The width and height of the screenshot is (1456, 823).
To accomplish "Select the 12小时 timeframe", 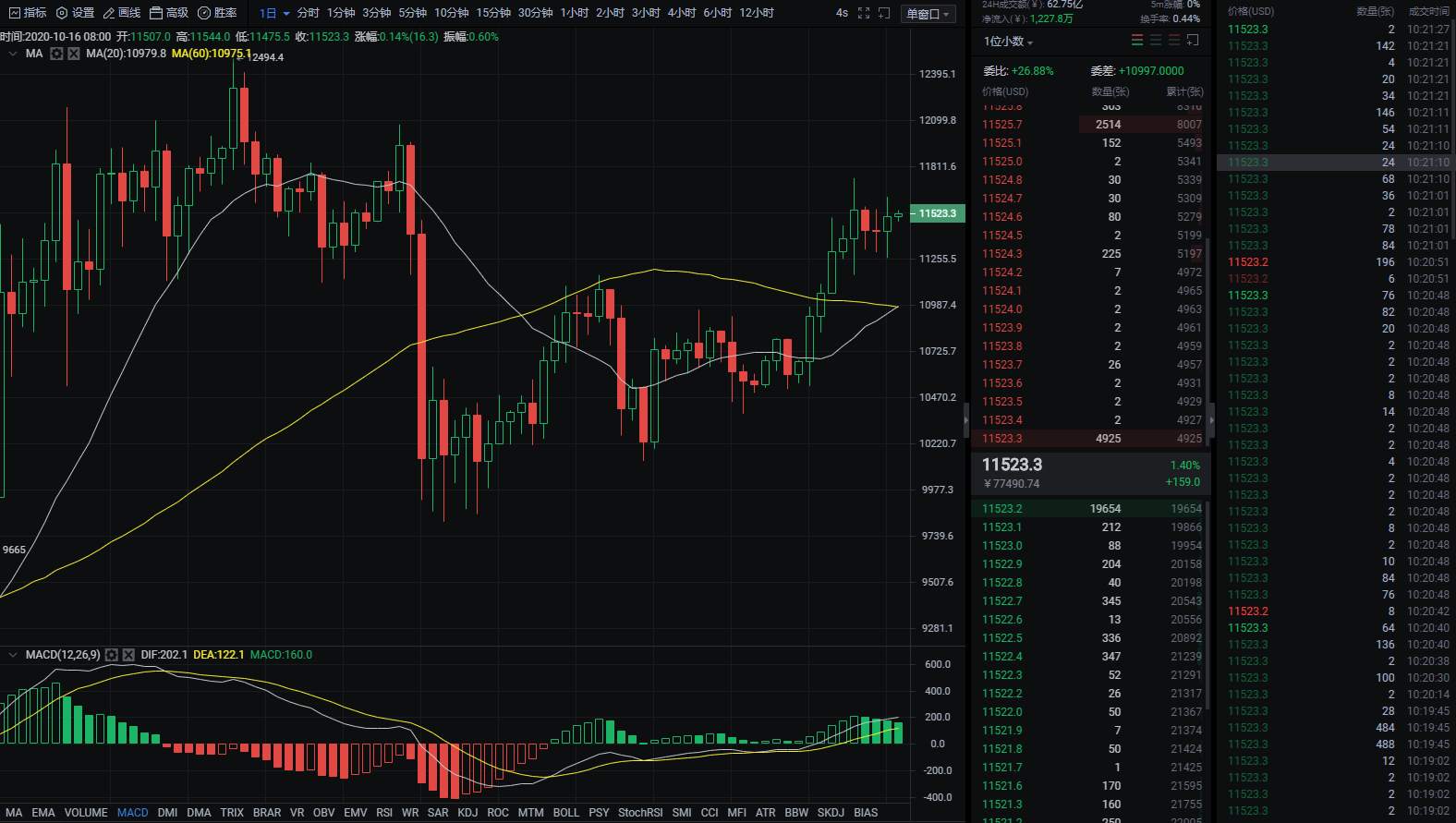I will pos(757,13).
